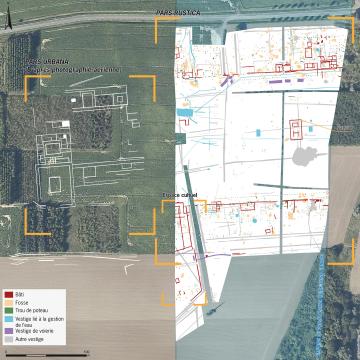Select the PARS RUSTICA label
The image size is (360, 360).
pos(178,13)
